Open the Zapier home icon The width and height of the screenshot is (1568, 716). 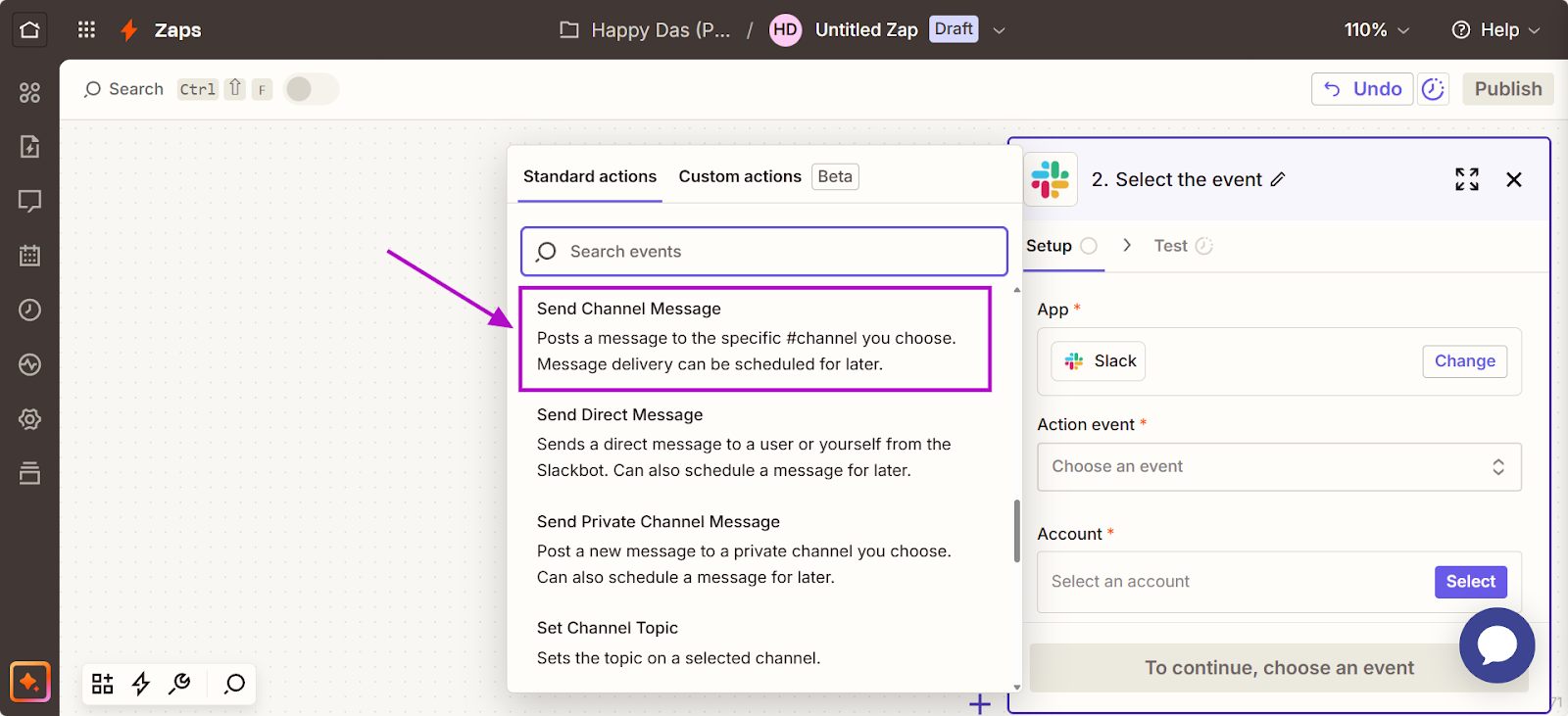coord(29,29)
